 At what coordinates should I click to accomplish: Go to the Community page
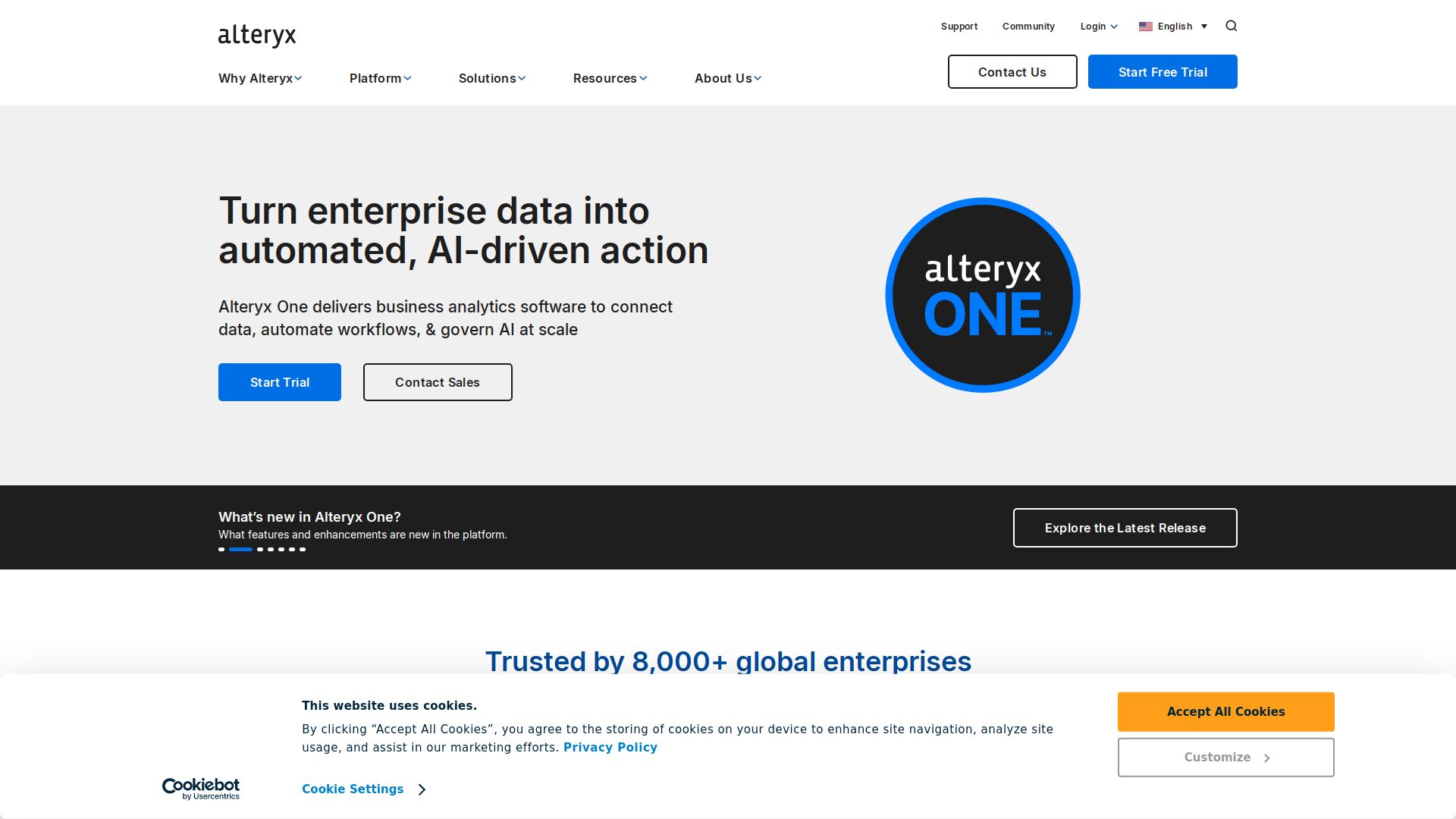pos(1028,27)
